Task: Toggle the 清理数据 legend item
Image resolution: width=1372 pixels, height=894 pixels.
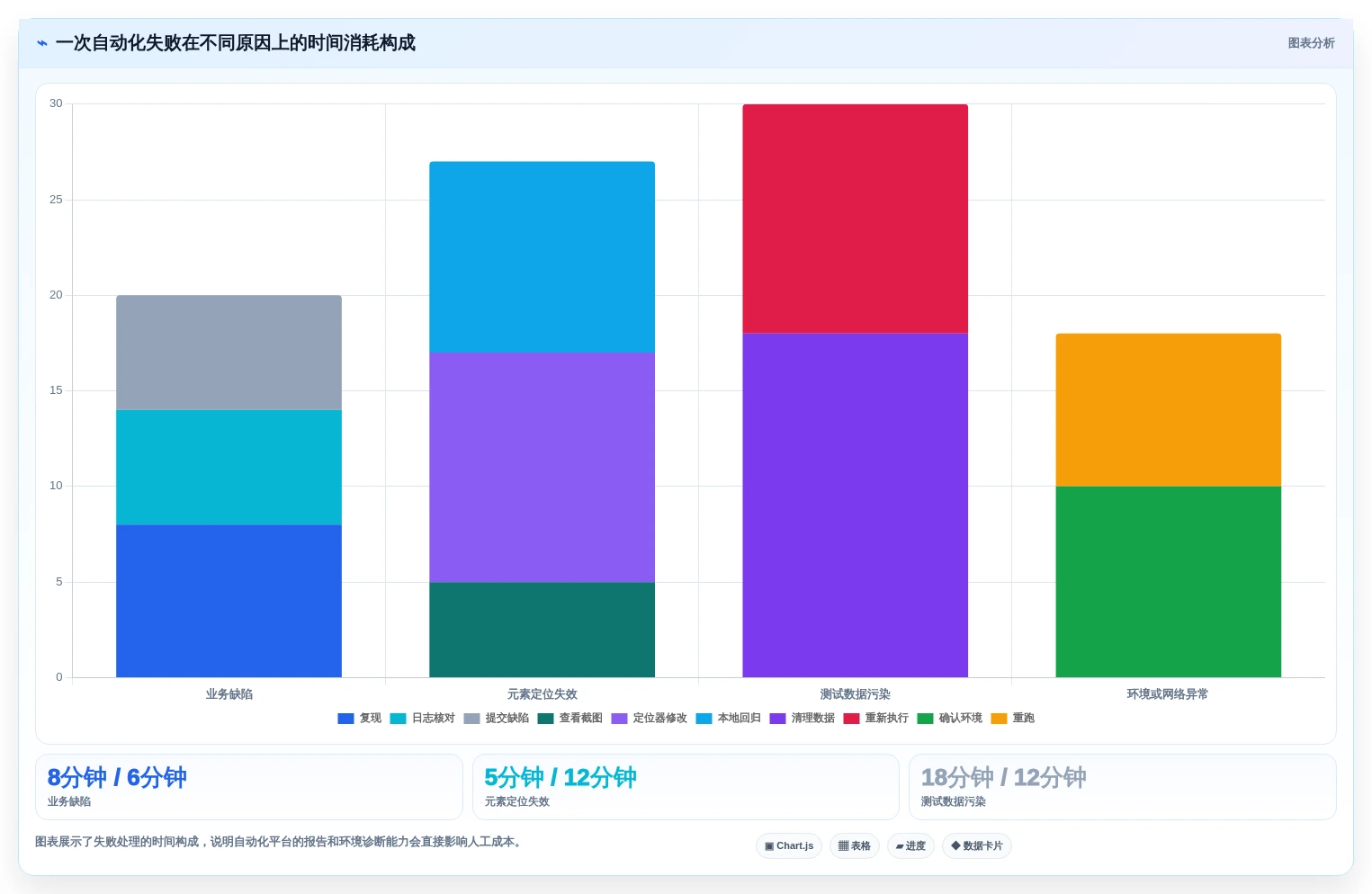Action: click(802, 719)
